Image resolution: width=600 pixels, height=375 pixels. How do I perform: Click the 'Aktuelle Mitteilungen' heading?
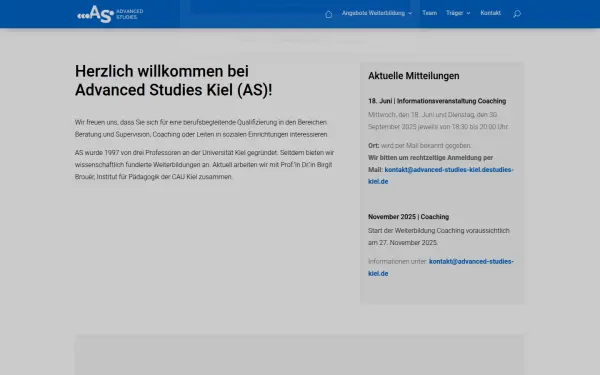414,76
